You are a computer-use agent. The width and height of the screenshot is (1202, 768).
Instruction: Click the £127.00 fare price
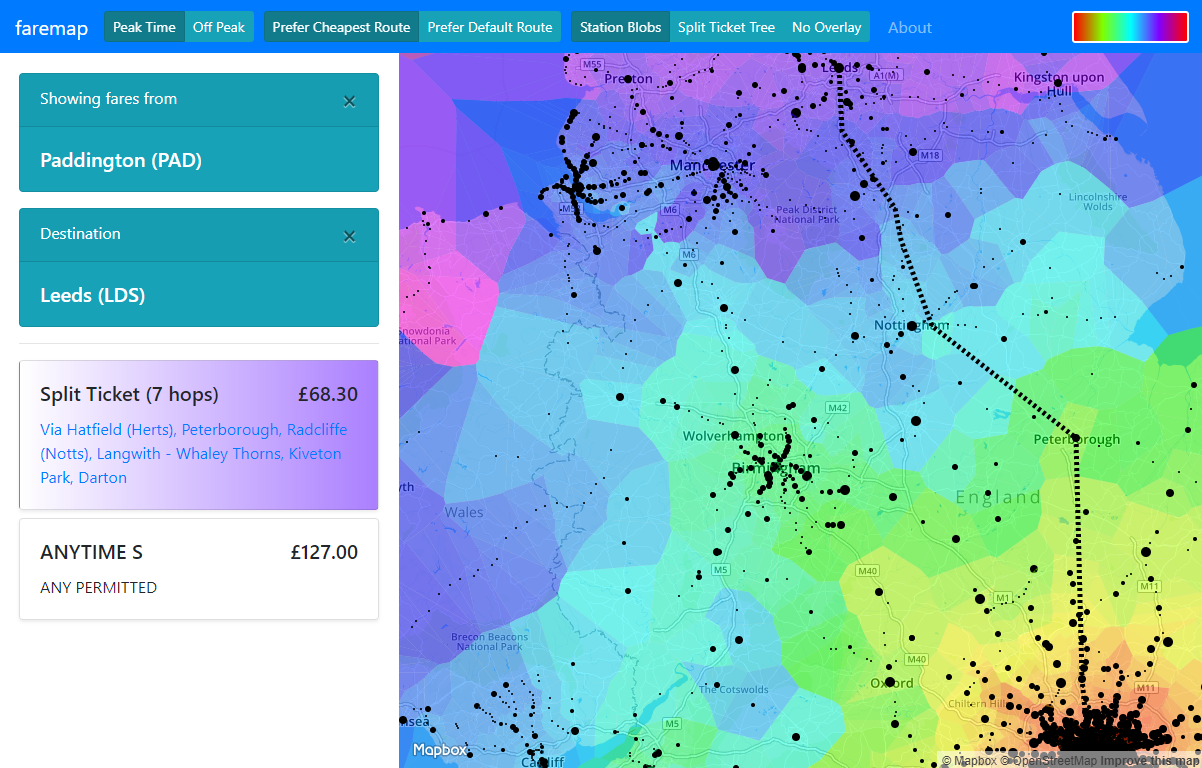pos(324,552)
